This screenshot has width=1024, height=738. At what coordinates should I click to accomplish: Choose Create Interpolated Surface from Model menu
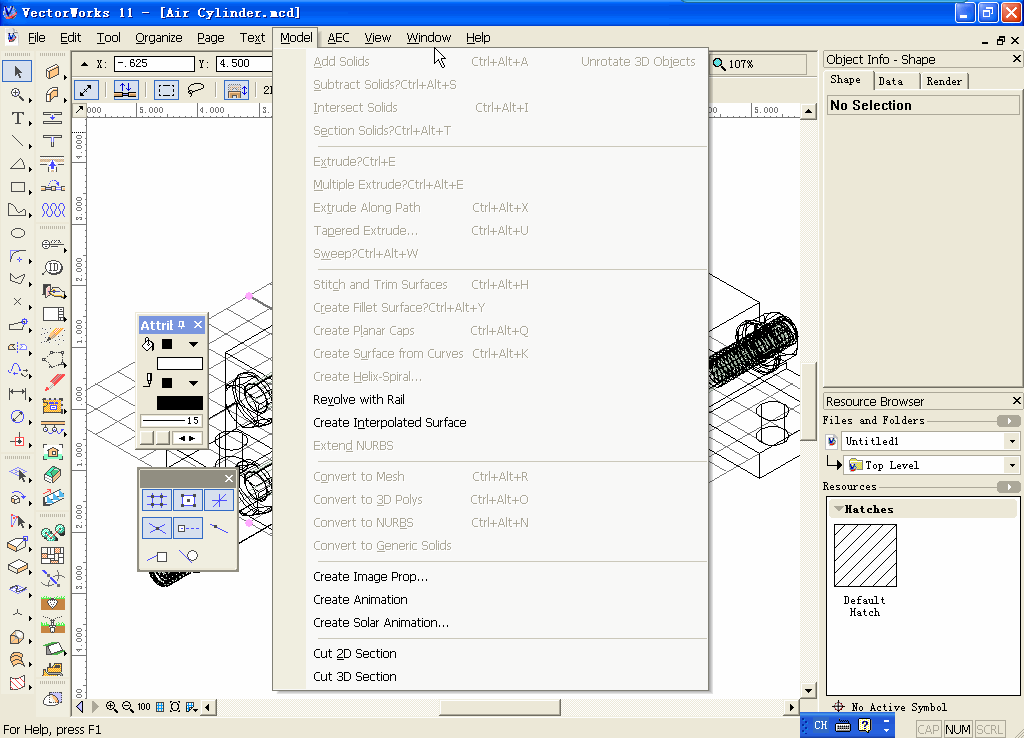(x=390, y=423)
